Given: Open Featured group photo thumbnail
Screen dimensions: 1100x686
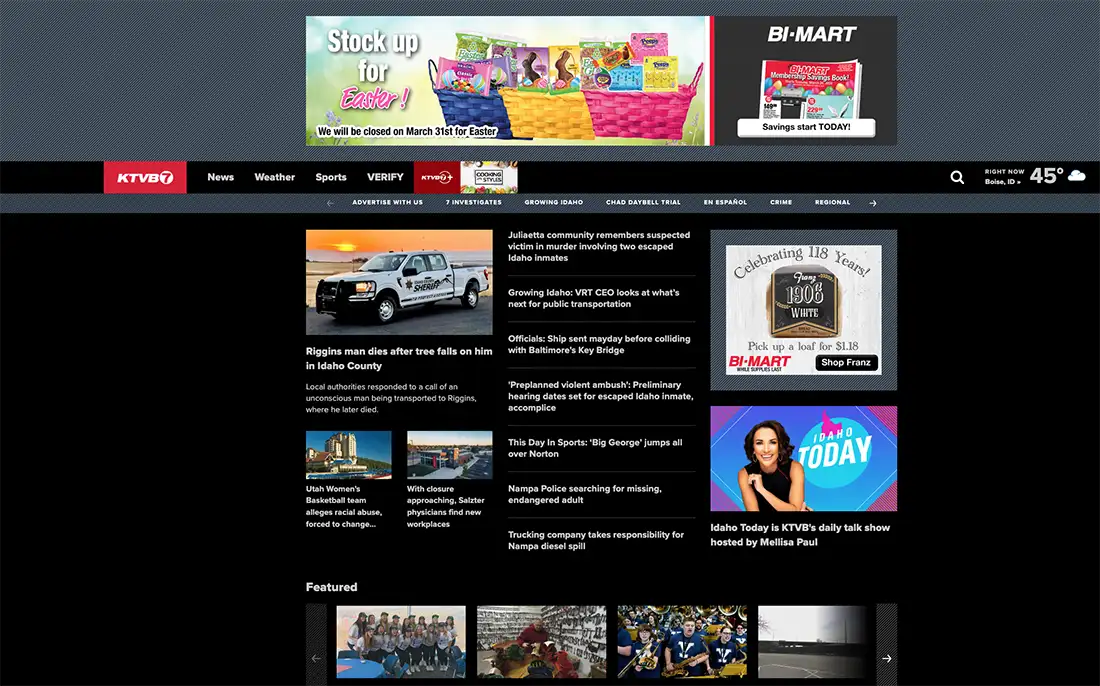Looking at the screenshot, I should tap(401, 642).
